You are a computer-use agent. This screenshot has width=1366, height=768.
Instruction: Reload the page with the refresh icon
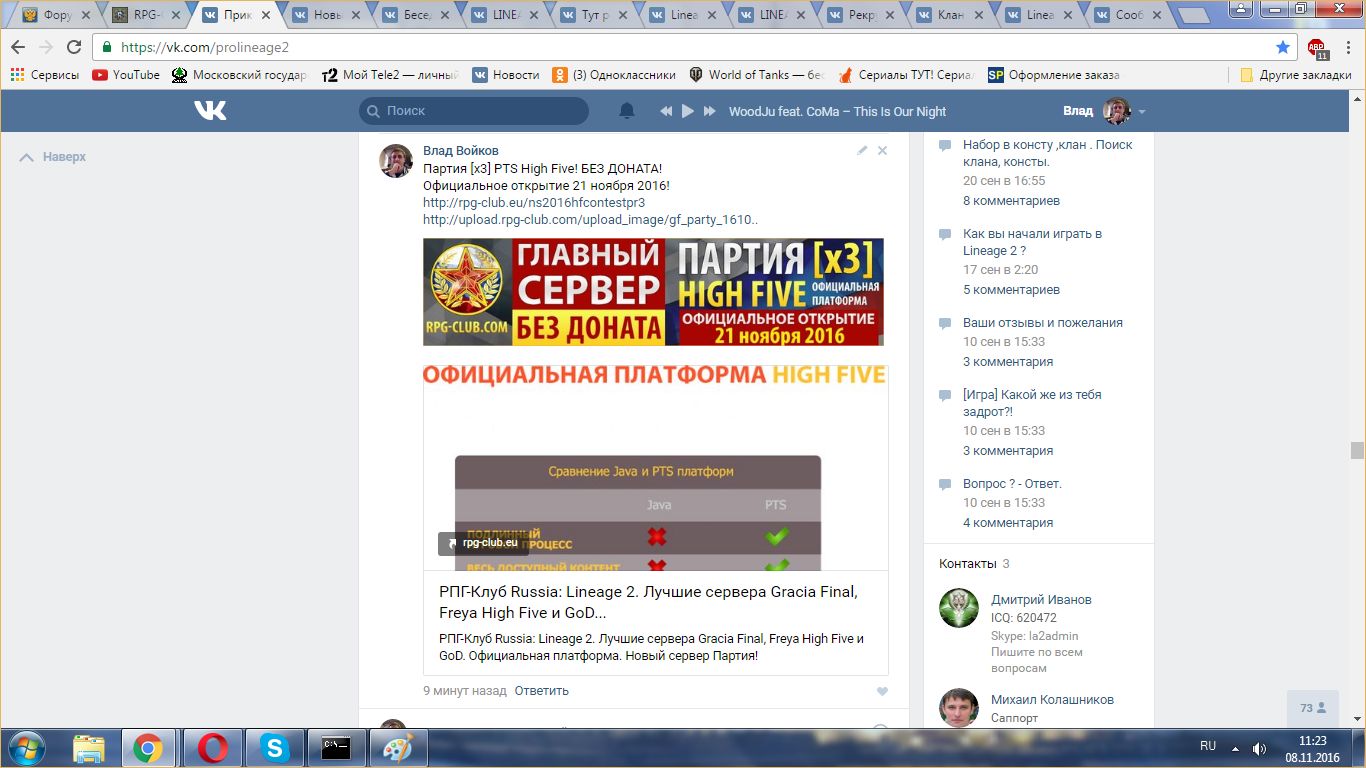[74, 47]
